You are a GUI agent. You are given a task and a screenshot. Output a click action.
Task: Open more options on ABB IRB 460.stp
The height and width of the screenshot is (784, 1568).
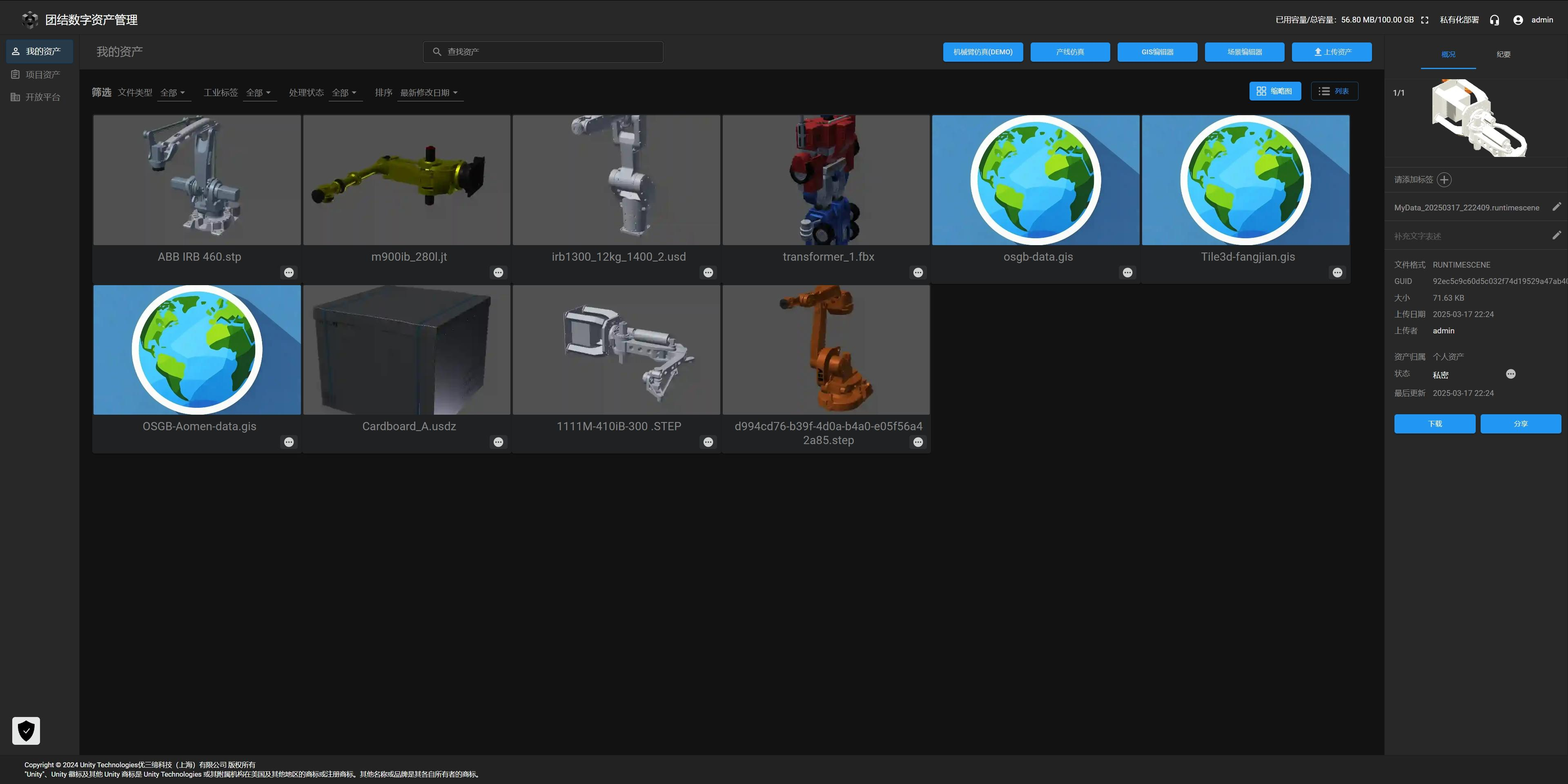[x=289, y=273]
